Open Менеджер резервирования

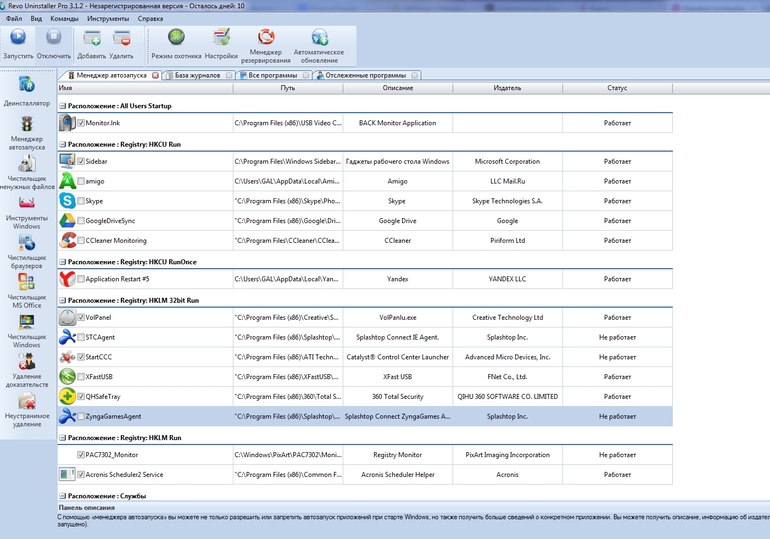(x=266, y=37)
